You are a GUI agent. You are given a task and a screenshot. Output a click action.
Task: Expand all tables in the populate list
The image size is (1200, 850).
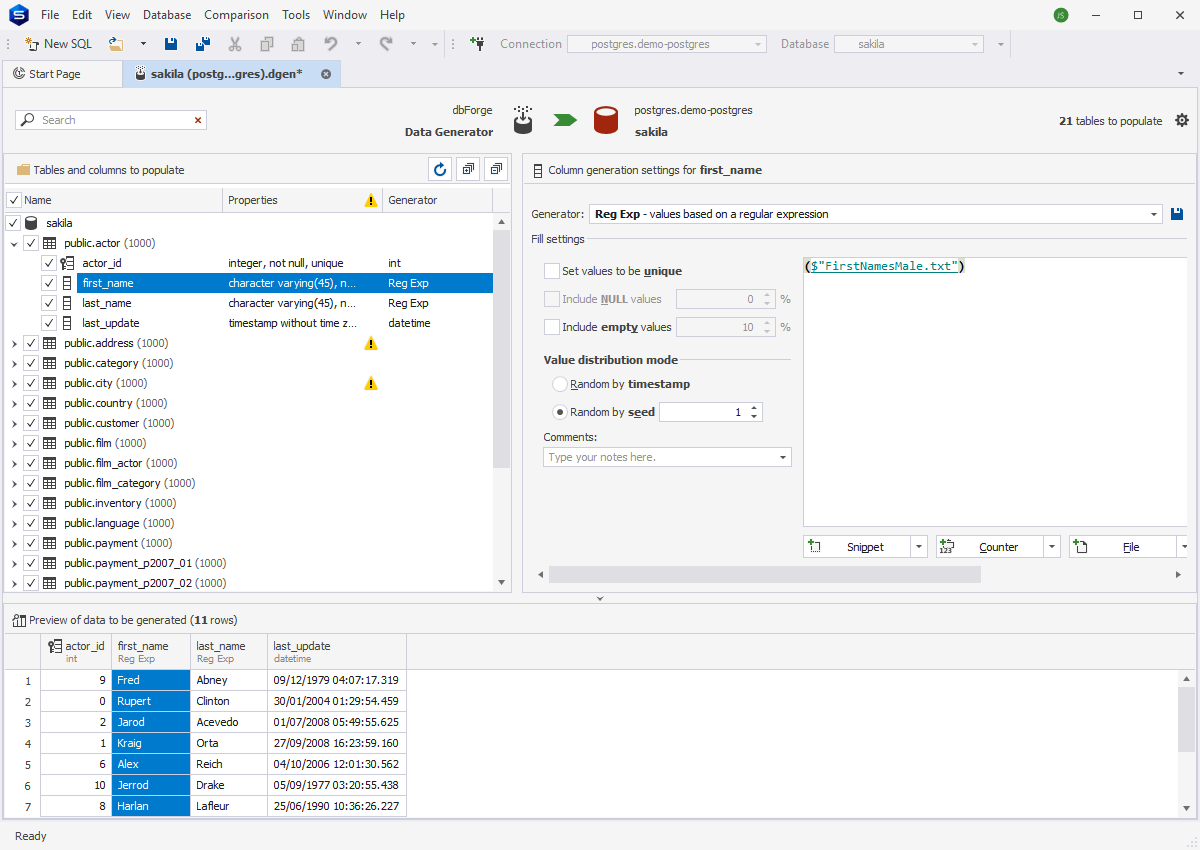468,169
